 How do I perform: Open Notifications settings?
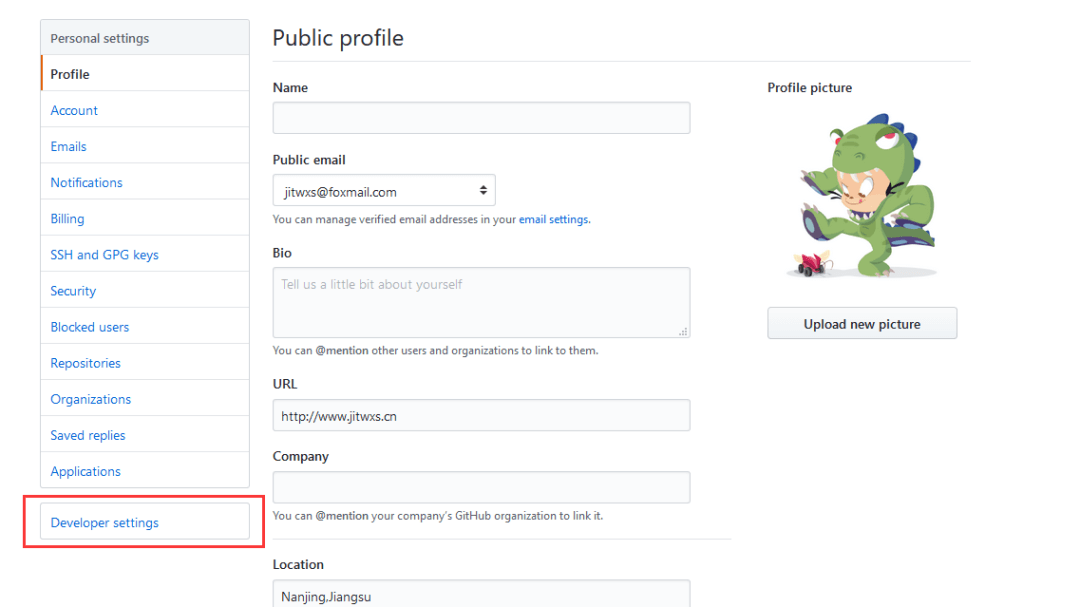[x=87, y=182]
